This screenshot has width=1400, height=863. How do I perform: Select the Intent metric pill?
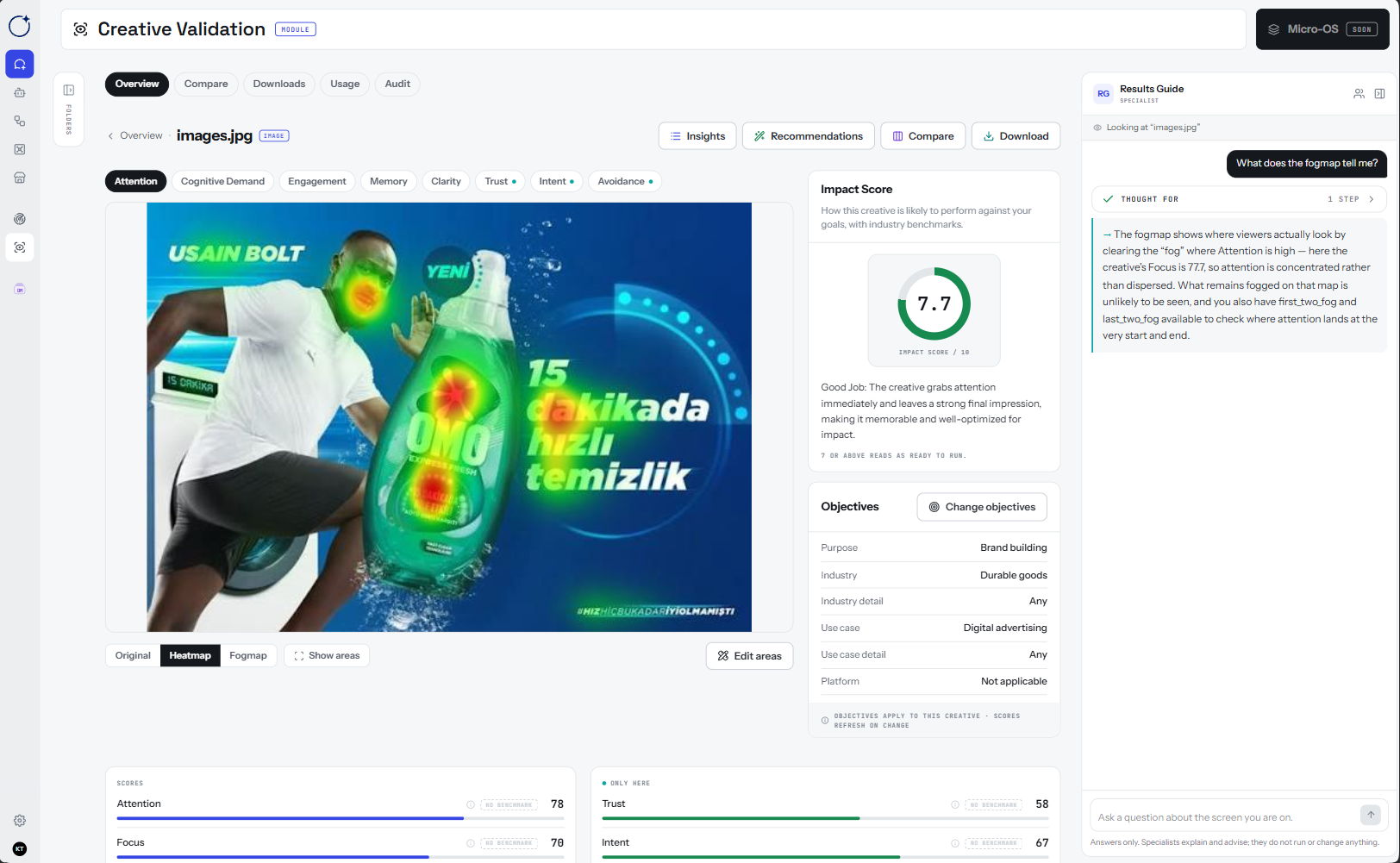pyautogui.click(x=556, y=181)
